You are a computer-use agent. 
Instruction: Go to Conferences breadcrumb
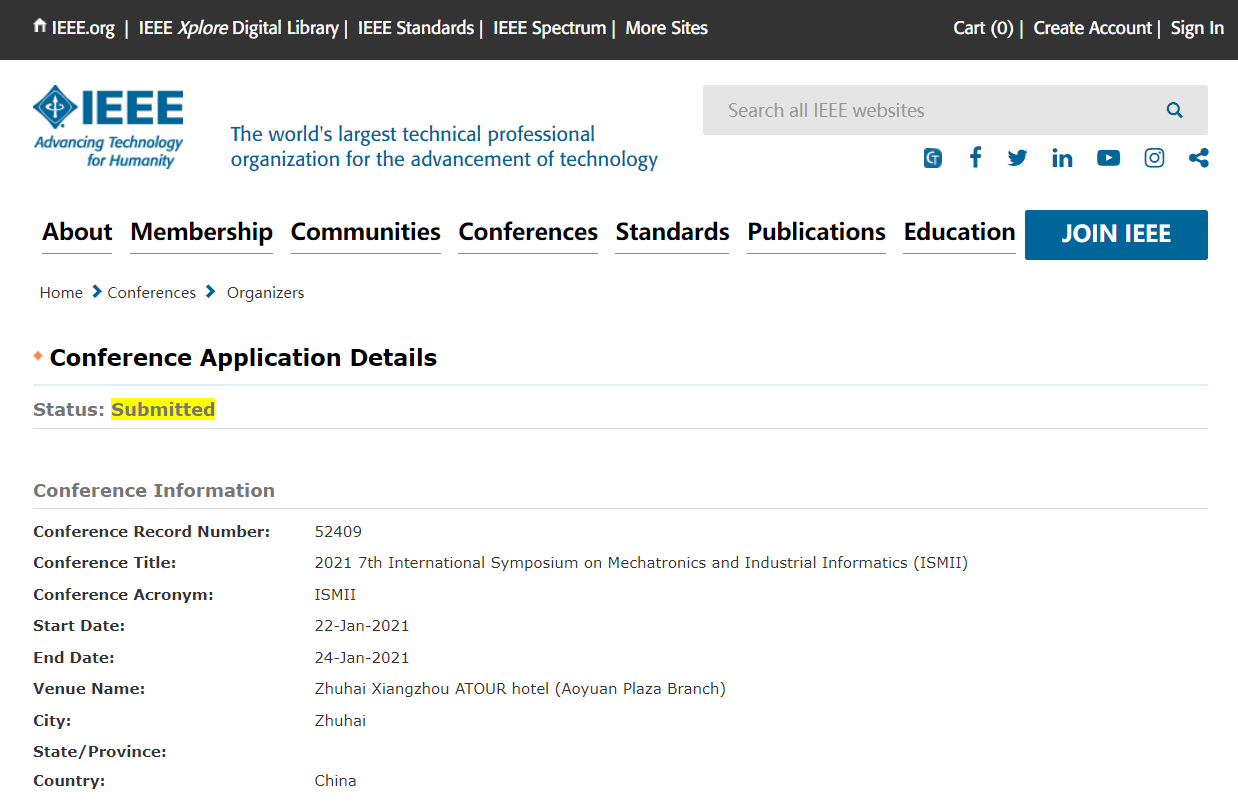click(151, 292)
